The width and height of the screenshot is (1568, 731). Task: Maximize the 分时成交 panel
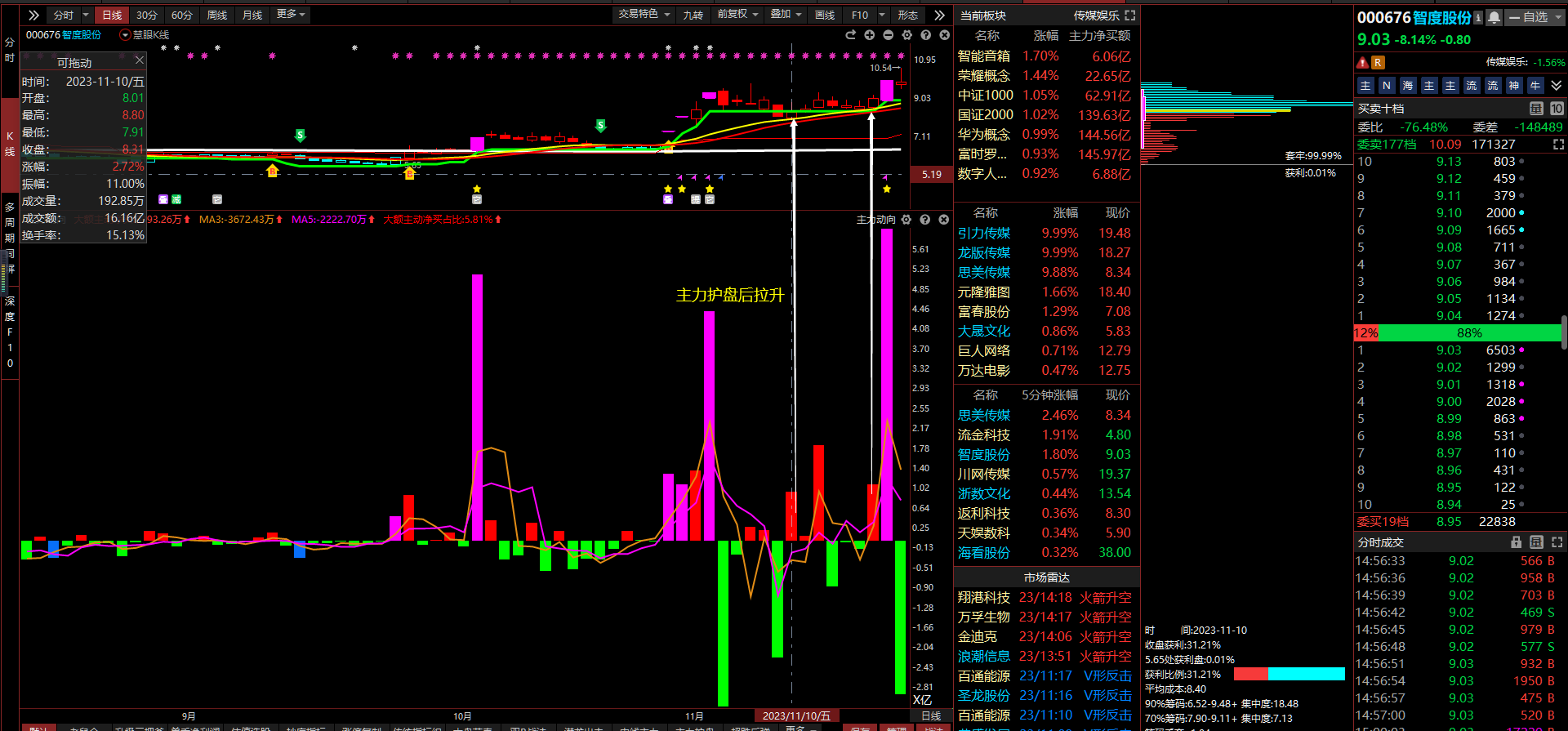(1557, 542)
